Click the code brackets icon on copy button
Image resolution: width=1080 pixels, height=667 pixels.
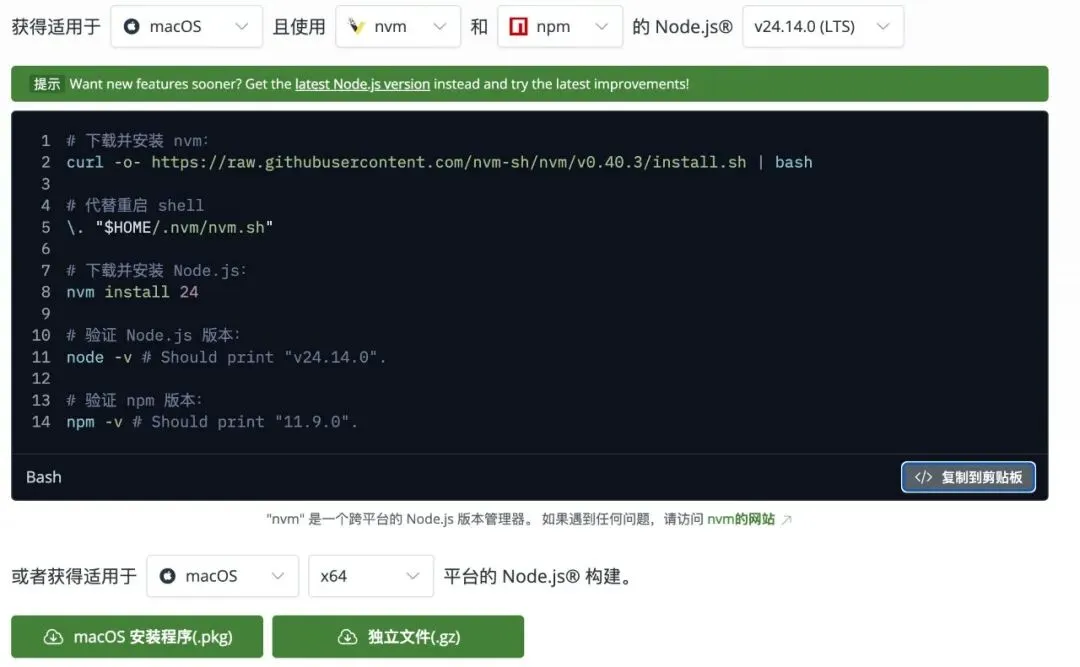point(923,477)
